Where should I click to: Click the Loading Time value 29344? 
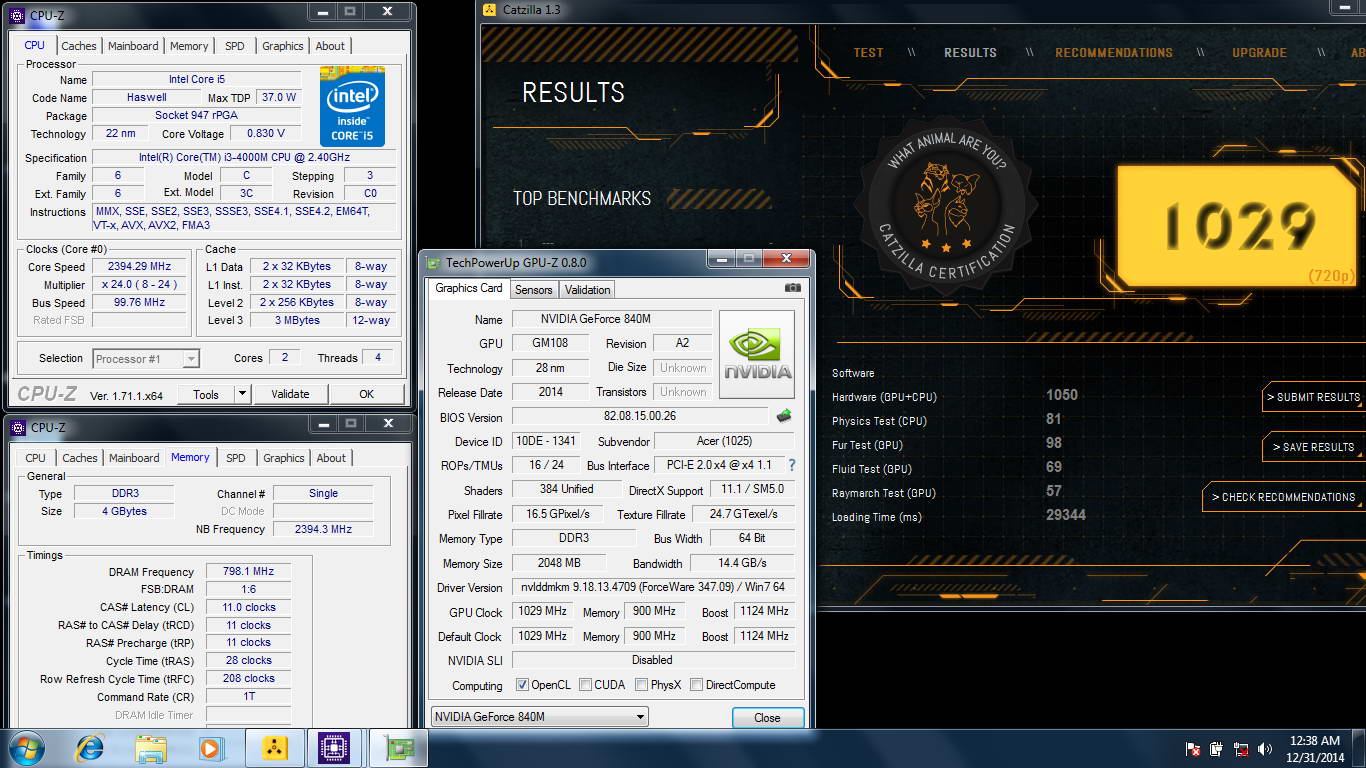(1066, 515)
